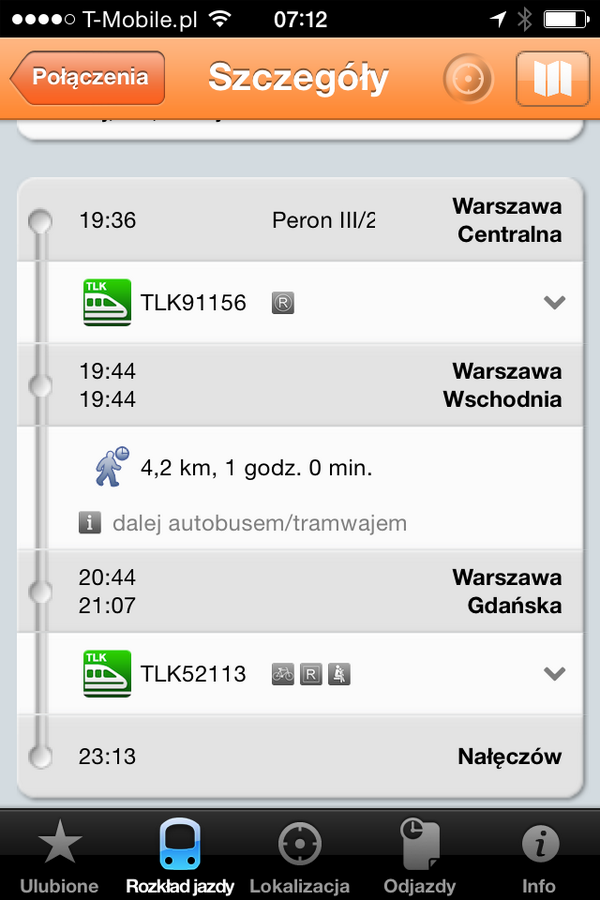Switch to the Lokalizacja tab

point(299,855)
